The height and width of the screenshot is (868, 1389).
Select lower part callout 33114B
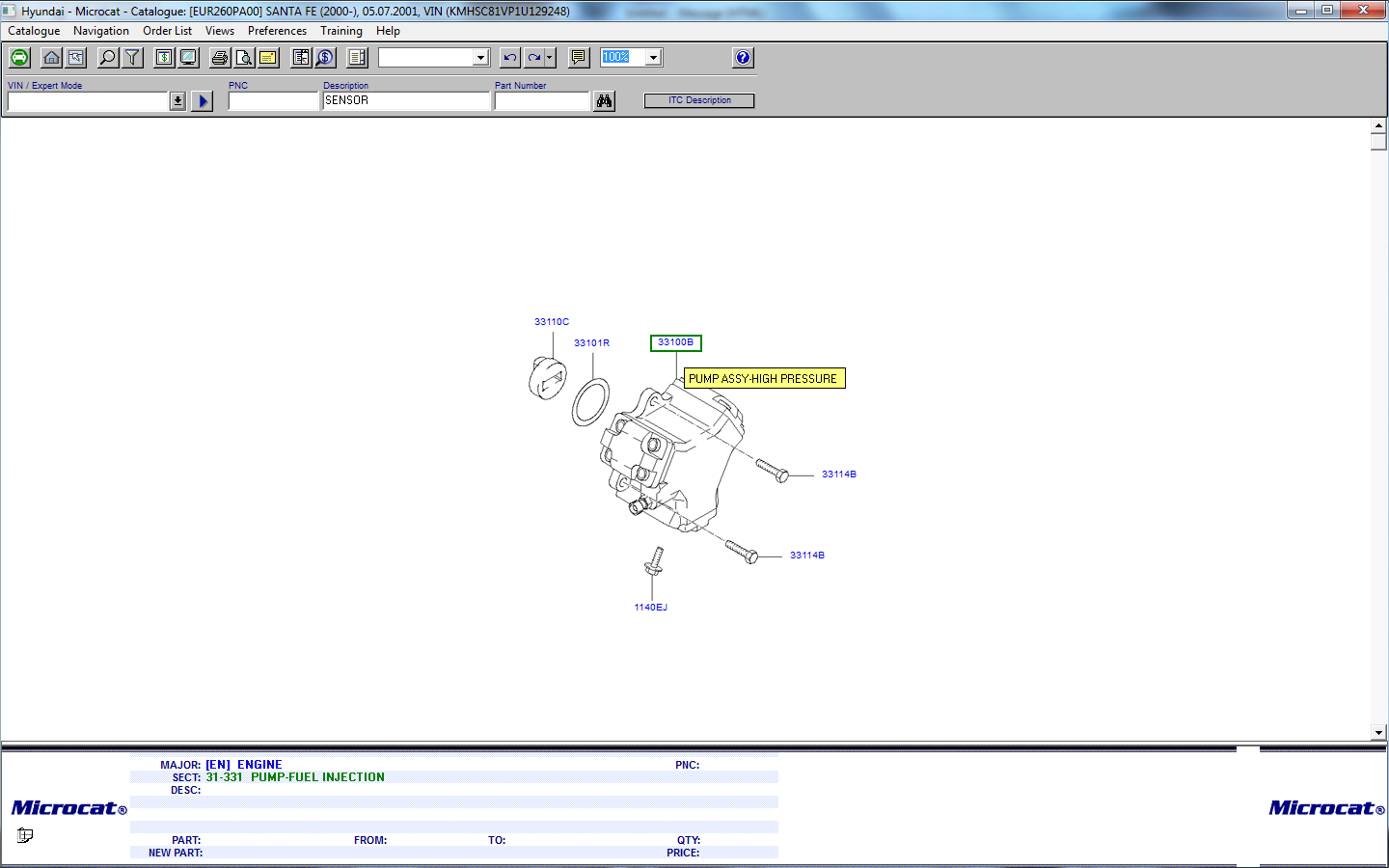click(x=807, y=556)
